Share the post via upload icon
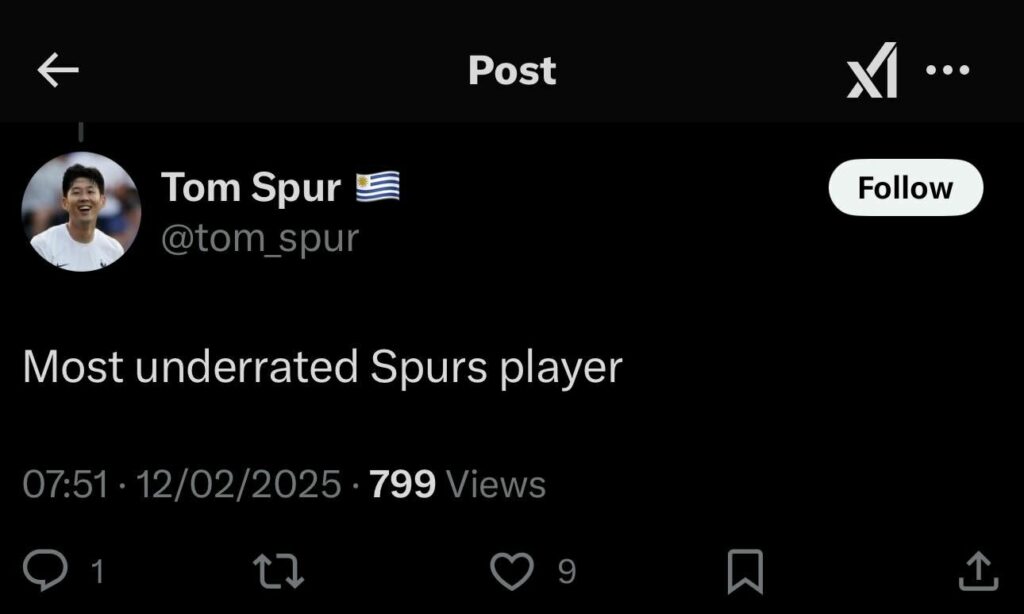The height and width of the screenshot is (614, 1024). click(x=978, y=571)
